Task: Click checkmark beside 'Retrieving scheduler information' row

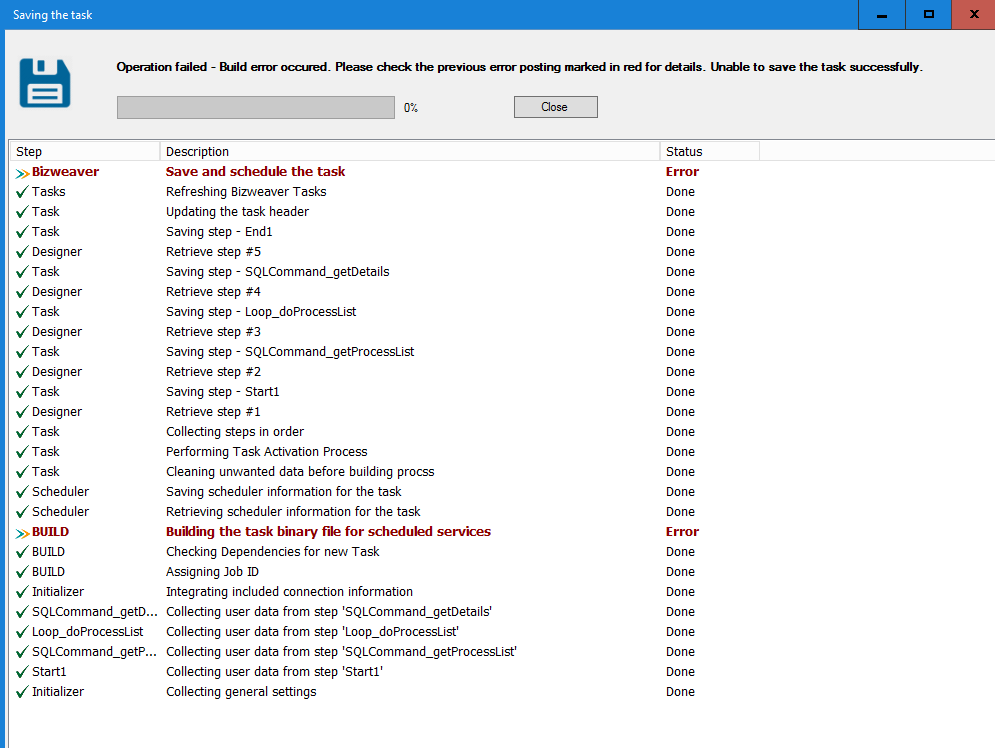Action: [x=22, y=511]
